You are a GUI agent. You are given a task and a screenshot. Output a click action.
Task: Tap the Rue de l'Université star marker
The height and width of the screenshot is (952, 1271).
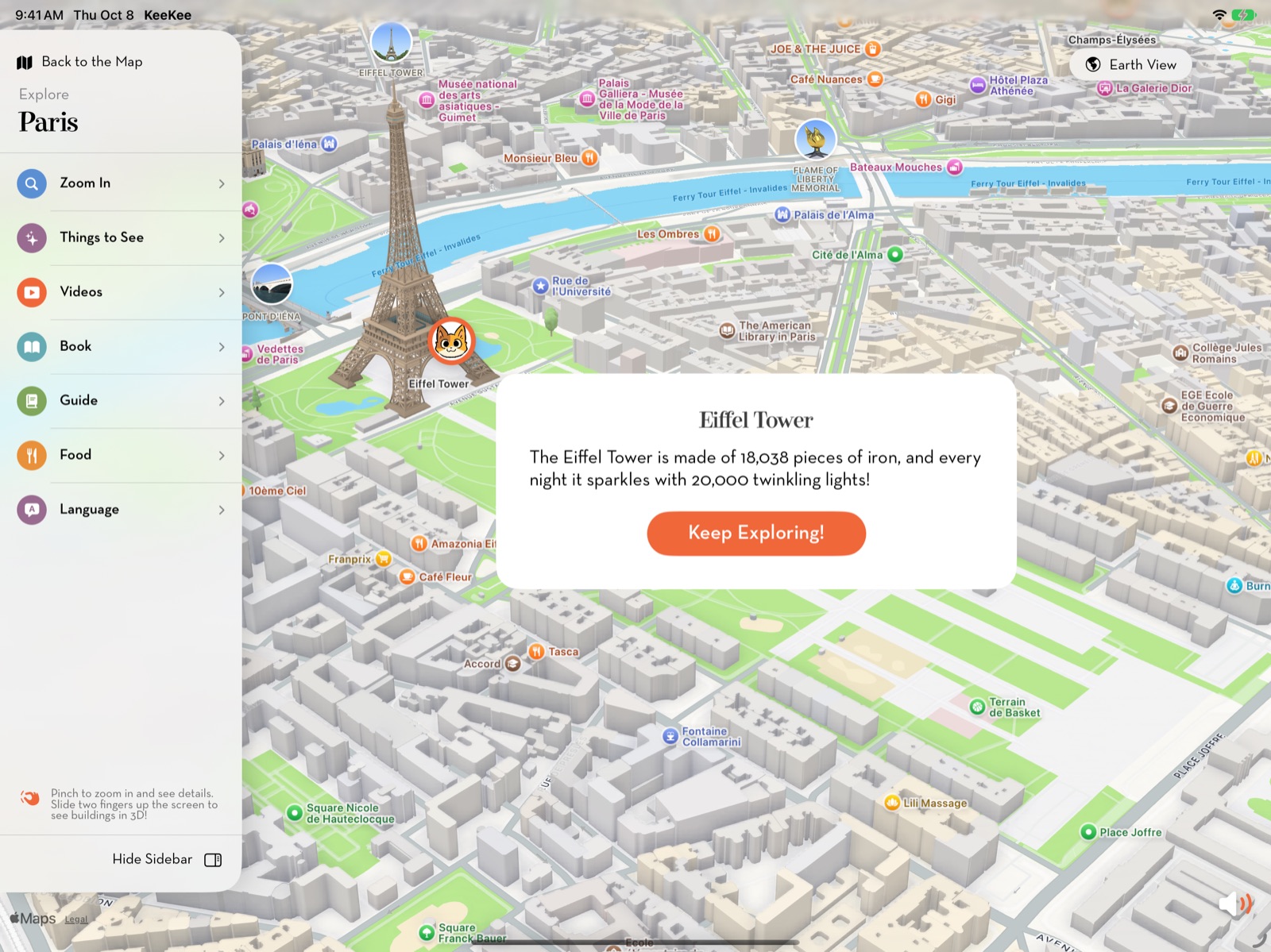tap(540, 286)
